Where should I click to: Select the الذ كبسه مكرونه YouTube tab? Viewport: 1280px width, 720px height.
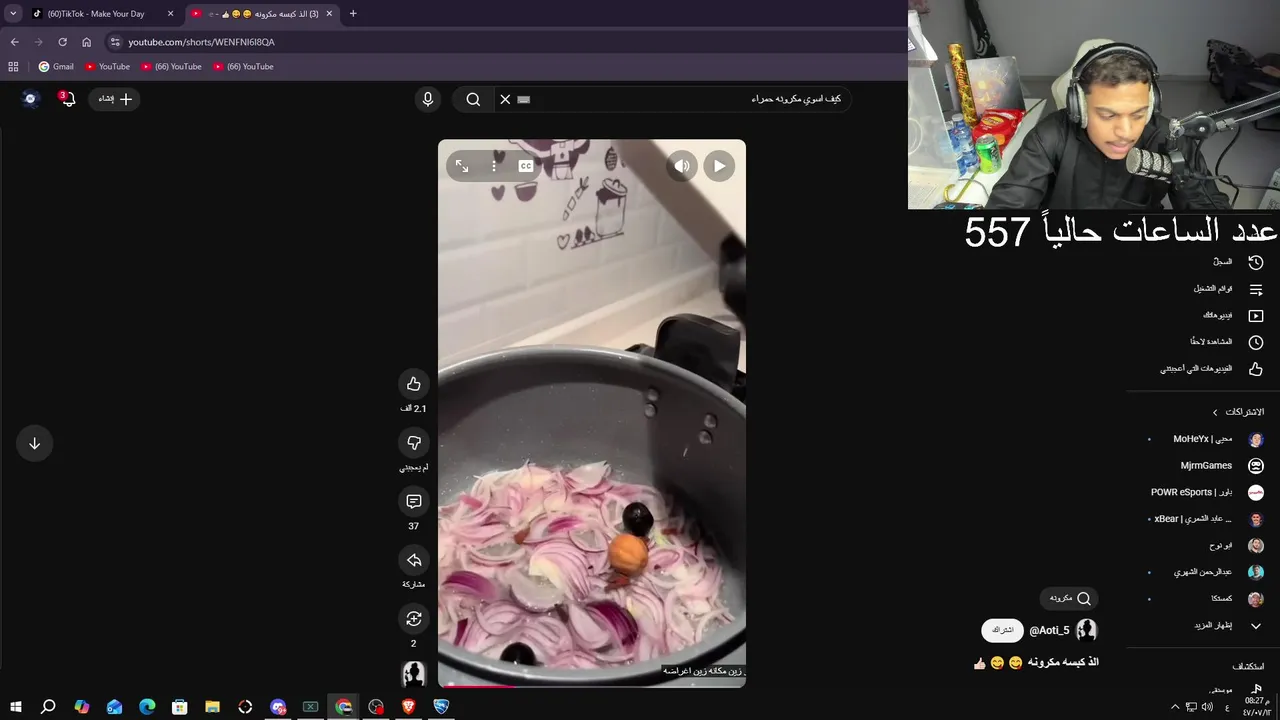(x=262, y=14)
